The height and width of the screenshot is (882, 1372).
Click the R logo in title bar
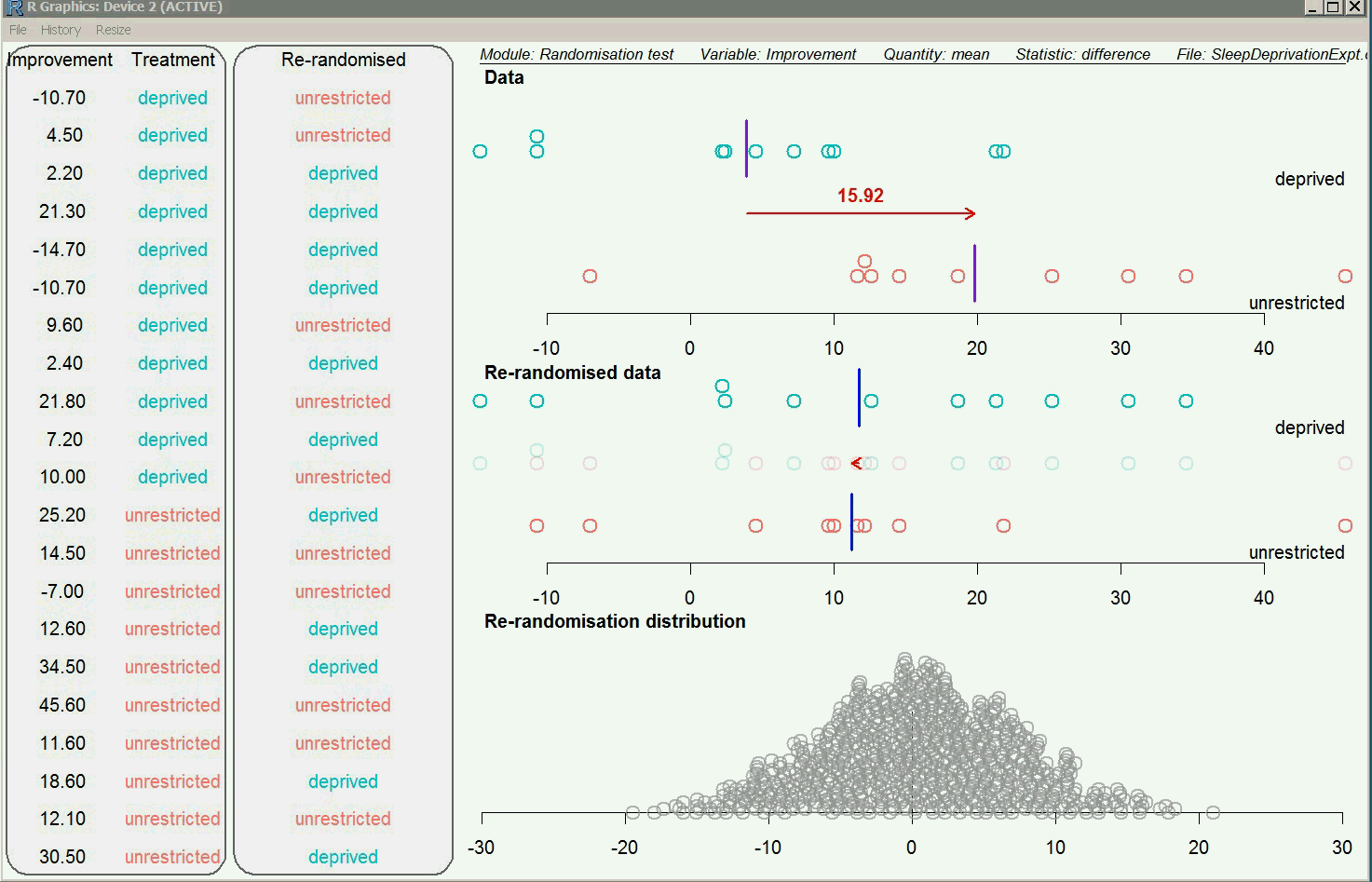(14, 7)
